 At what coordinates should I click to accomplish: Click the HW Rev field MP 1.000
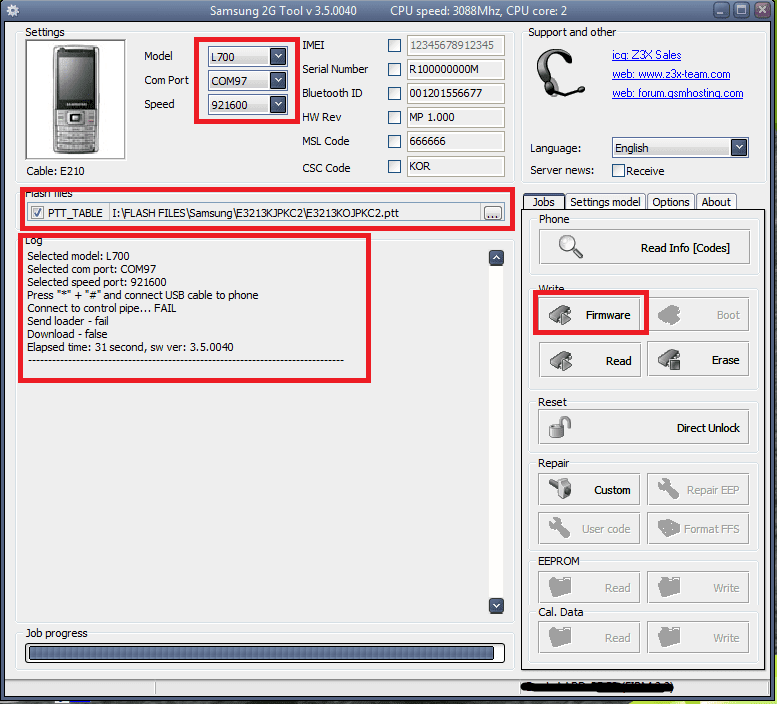(x=455, y=117)
